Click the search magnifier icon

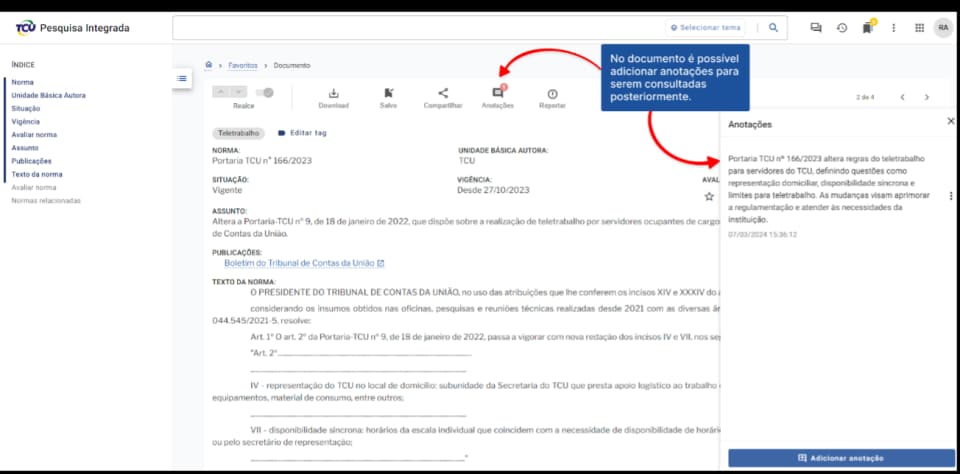click(773, 28)
